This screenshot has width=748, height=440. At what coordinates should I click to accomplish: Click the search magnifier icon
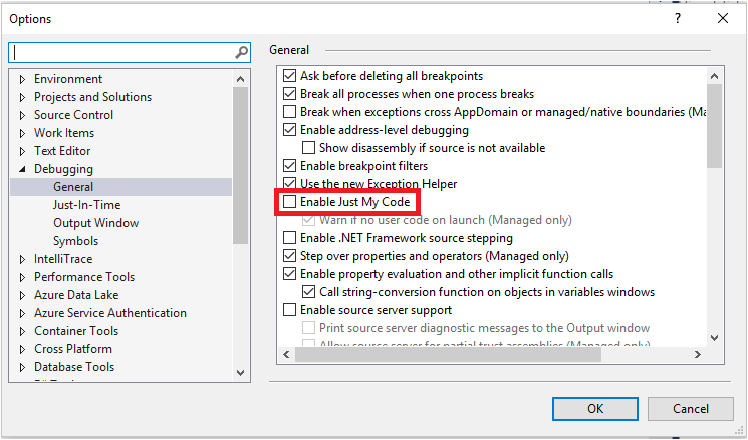241,52
